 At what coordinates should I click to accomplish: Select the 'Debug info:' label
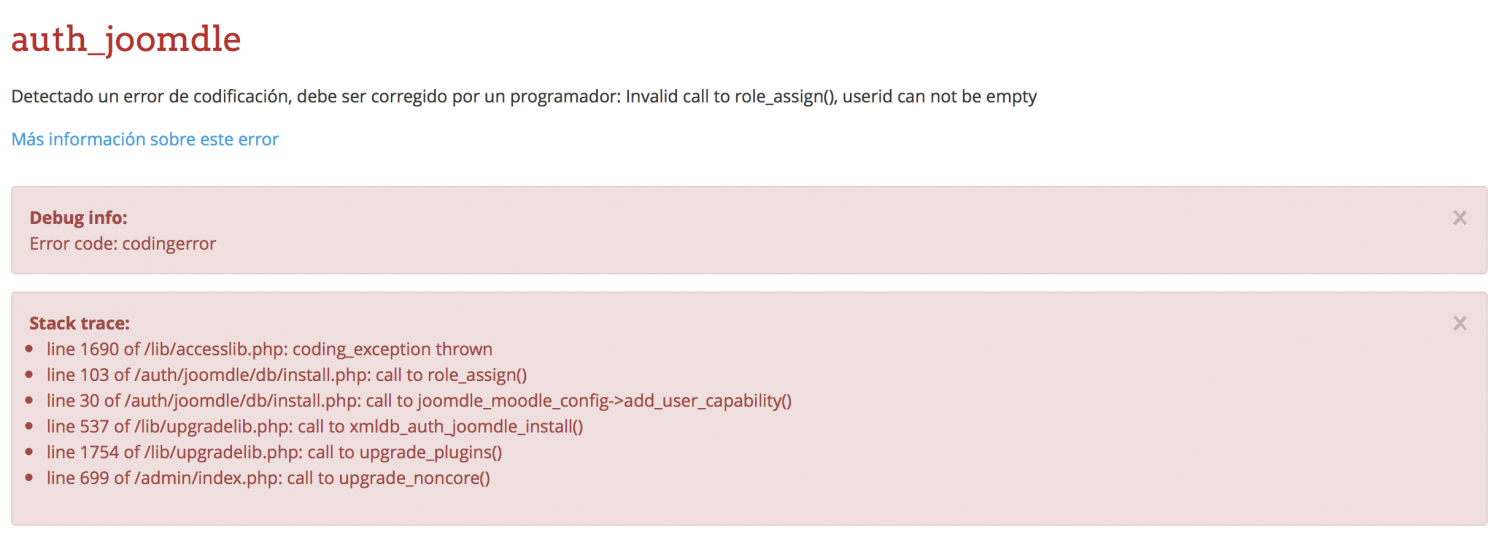click(x=78, y=217)
